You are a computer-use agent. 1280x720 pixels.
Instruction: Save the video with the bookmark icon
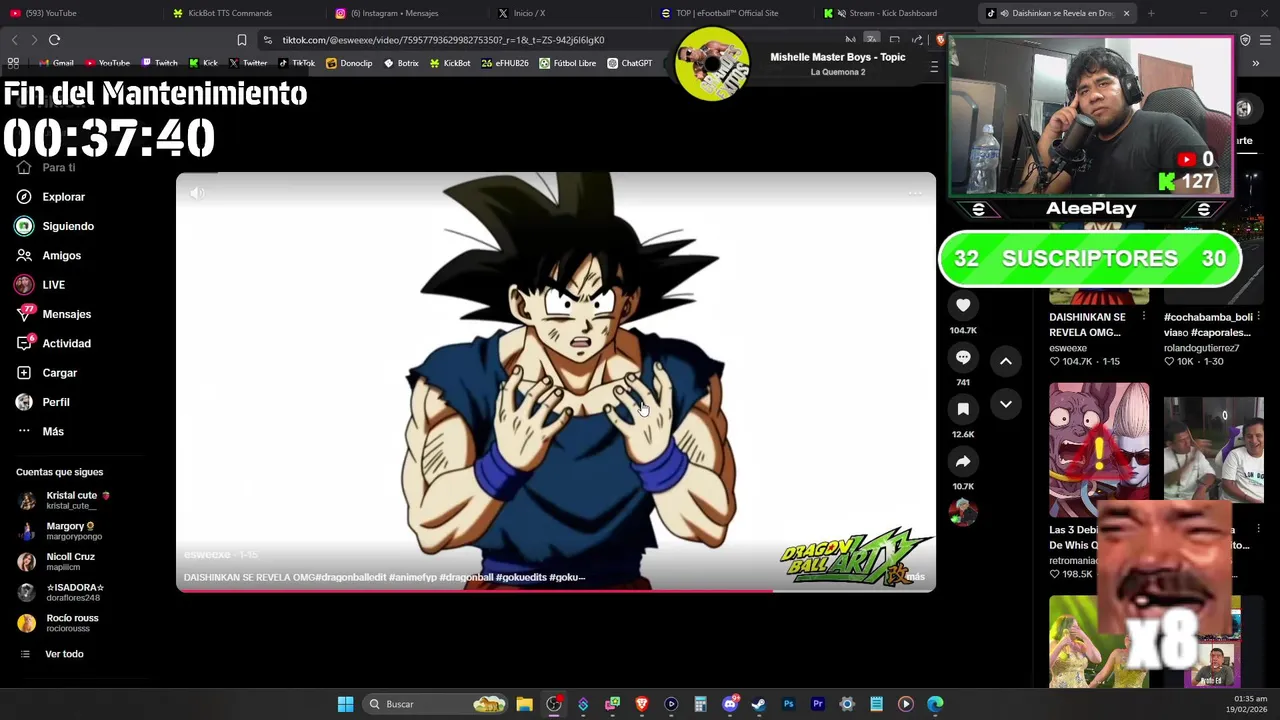963,409
